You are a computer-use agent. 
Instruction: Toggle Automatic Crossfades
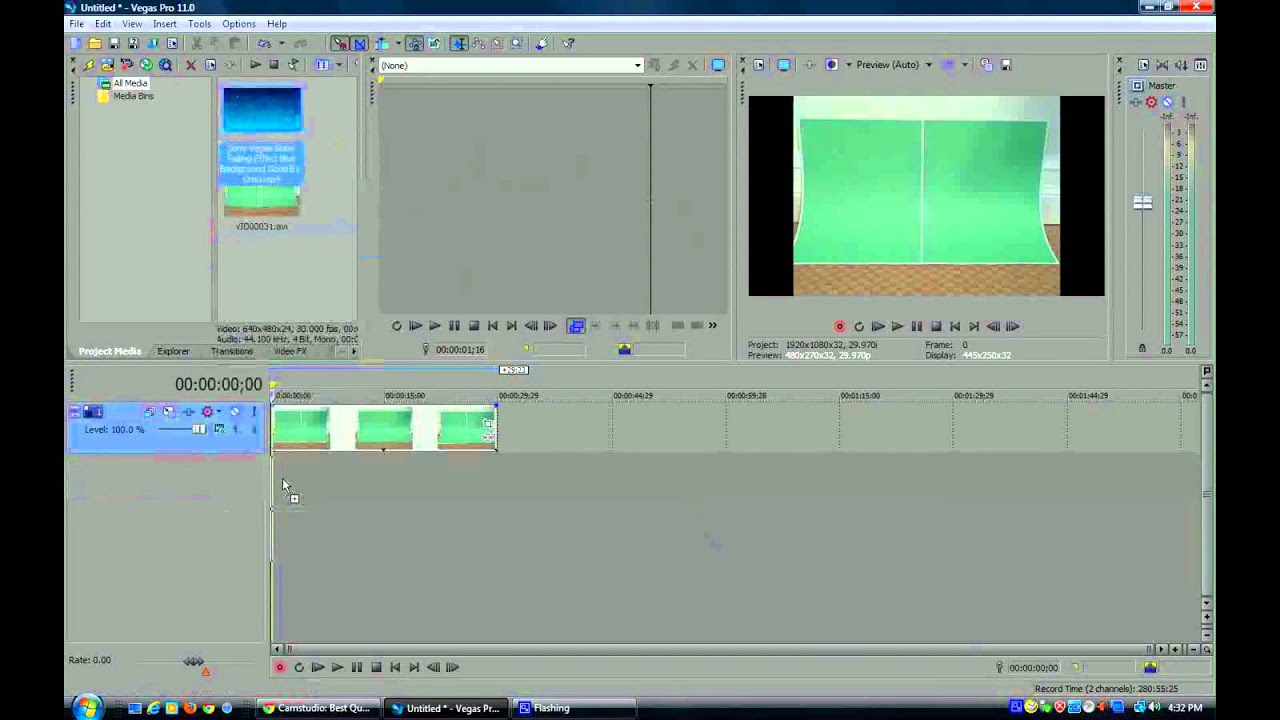point(360,43)
